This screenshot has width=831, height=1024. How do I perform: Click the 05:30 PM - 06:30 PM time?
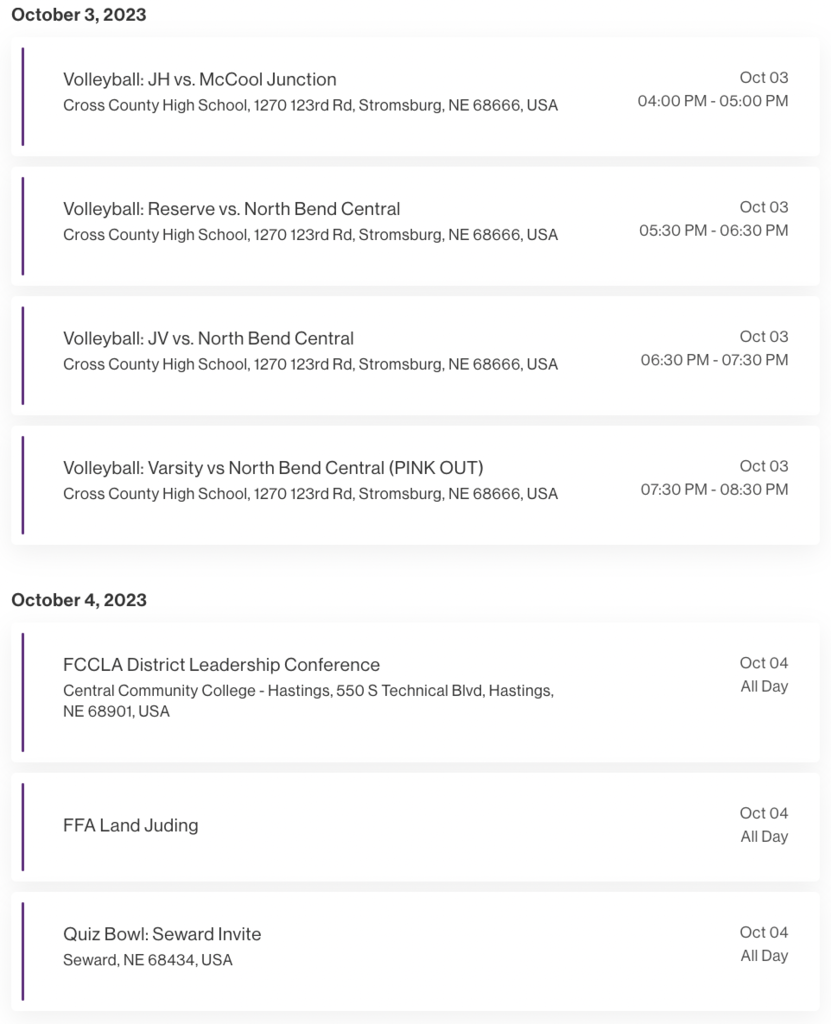pos(713,231)
